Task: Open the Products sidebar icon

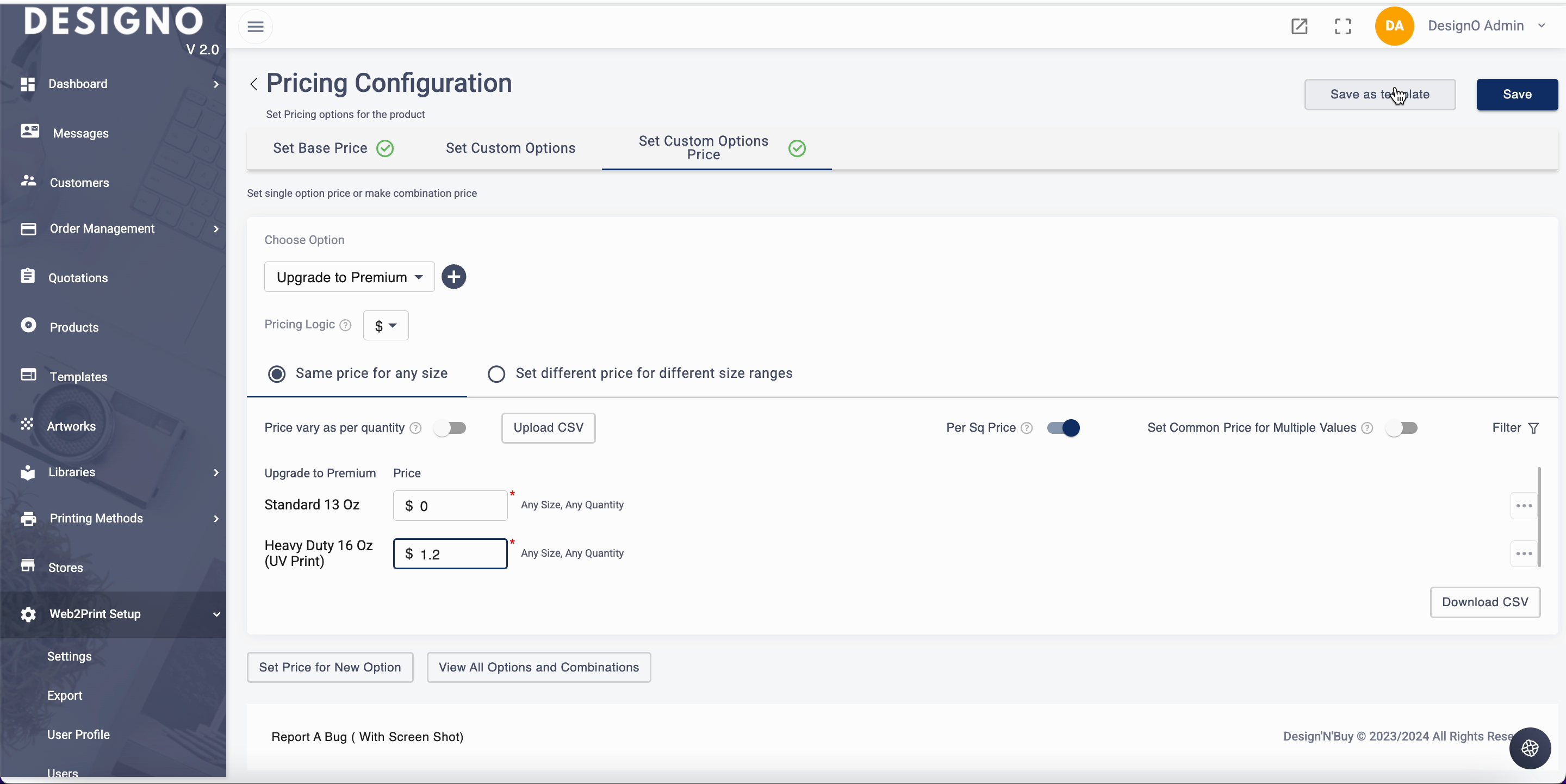Action: pos(28,326)
